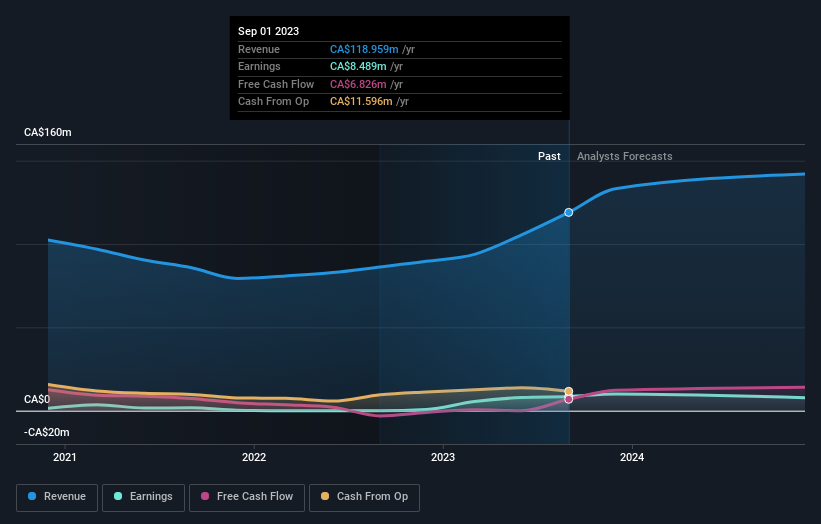Click the pink Free Cash Flow data point
The height and width of the screenshot is (524, 821).
click(569, 399)
